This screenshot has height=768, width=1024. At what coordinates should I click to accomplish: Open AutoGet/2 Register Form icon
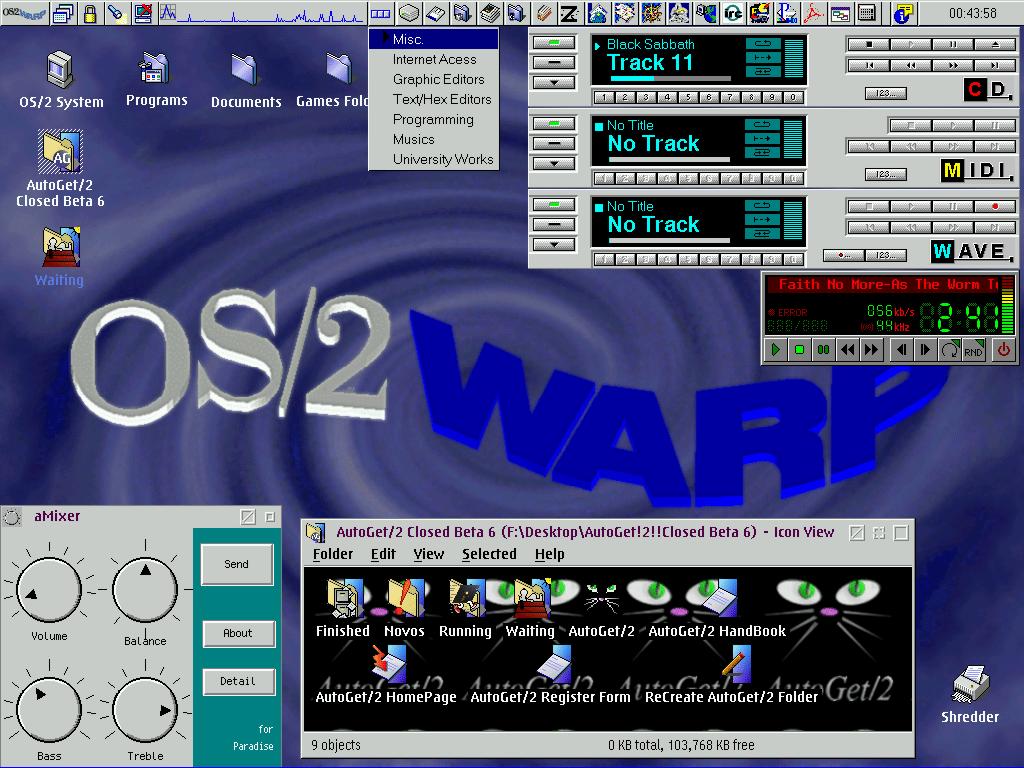click(551, 675)
